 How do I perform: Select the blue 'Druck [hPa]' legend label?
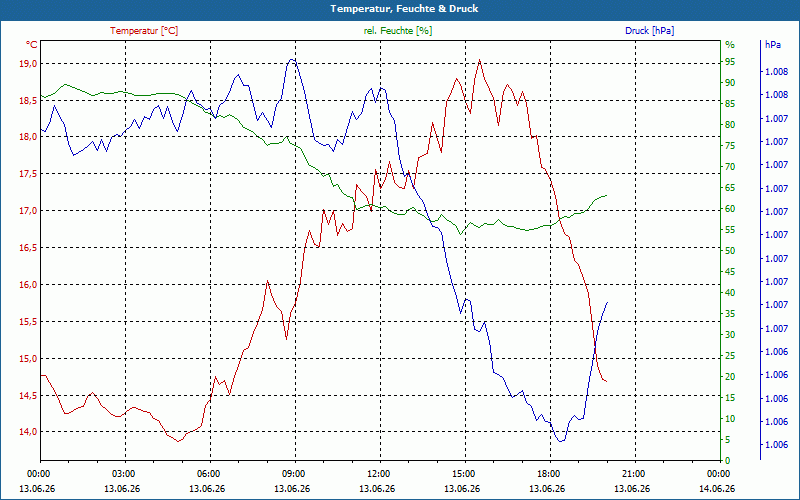point(649,31)
